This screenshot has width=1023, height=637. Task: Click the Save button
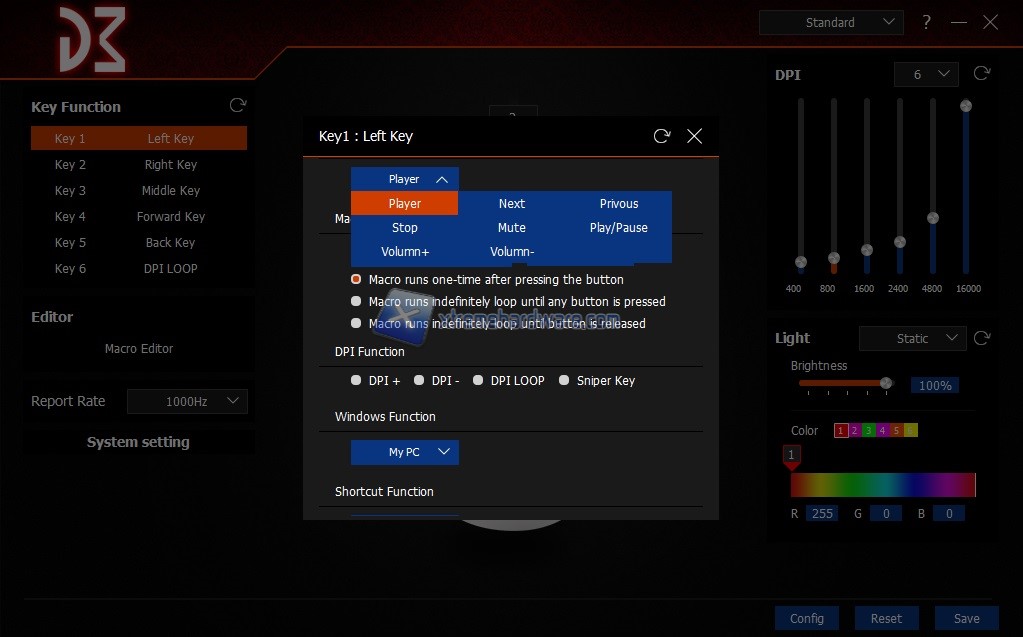click(x=966, y=618)
